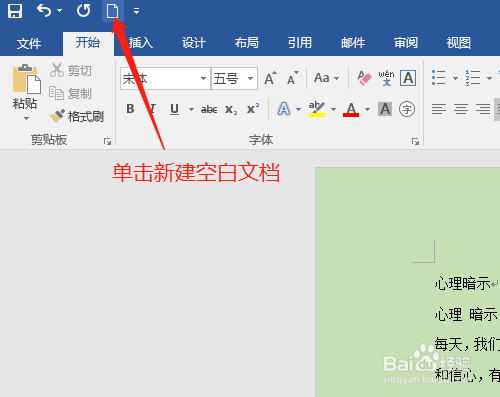
Task: Open the 字体 dialog launcher
Action: 415,141
